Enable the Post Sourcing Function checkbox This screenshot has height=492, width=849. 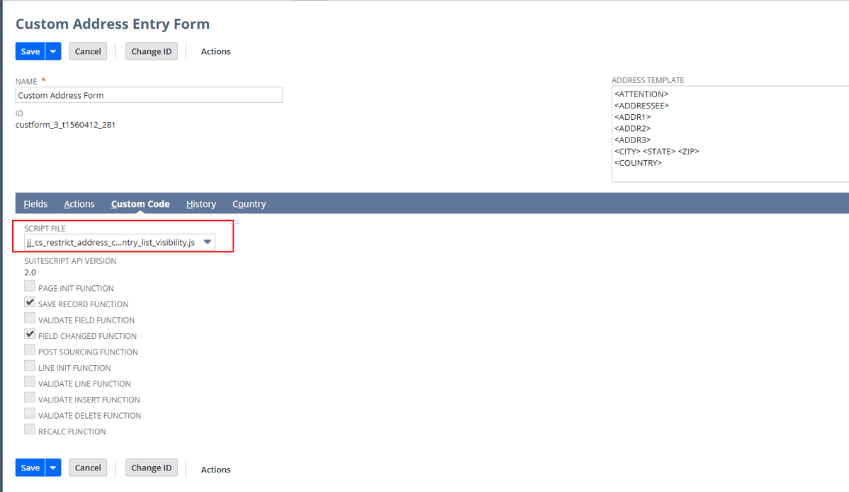(30, 351)
